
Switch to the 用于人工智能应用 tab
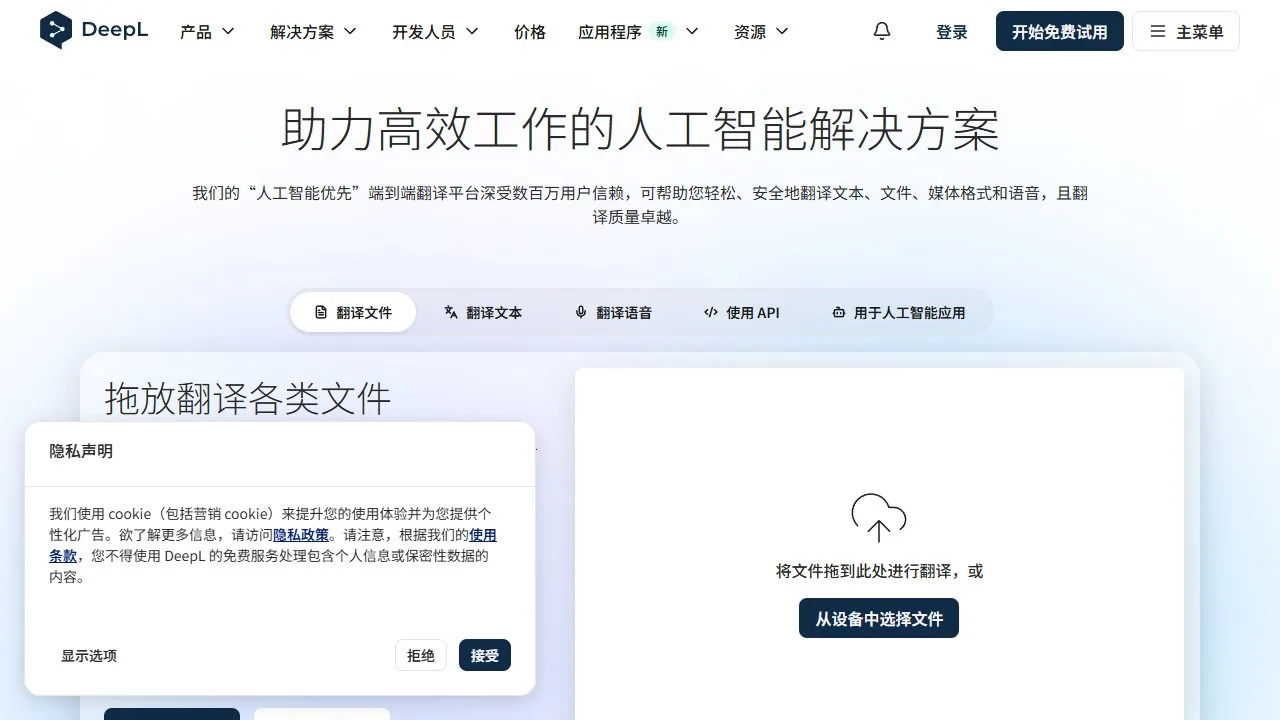(x=898, y=312)
